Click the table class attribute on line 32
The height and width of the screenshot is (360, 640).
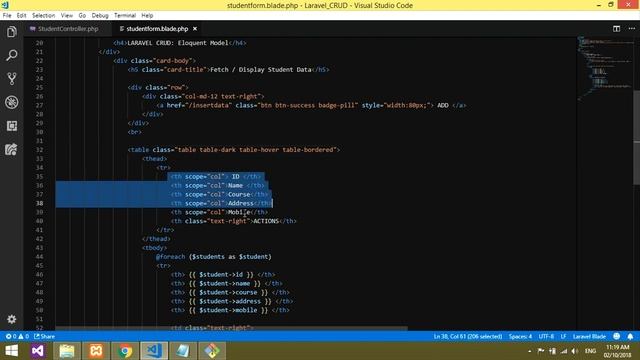pos(245,150)
